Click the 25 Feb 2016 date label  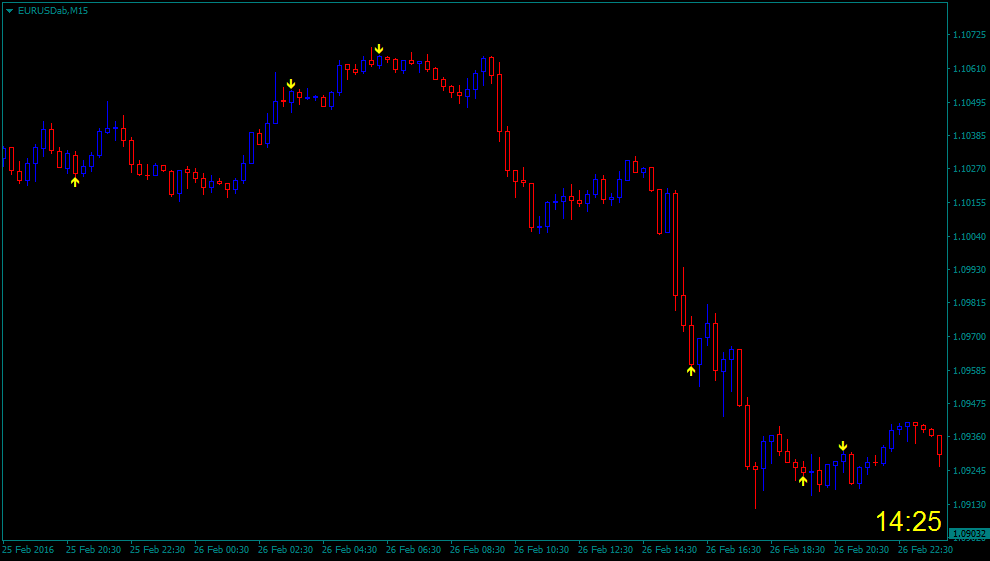[x=28, y=550]
